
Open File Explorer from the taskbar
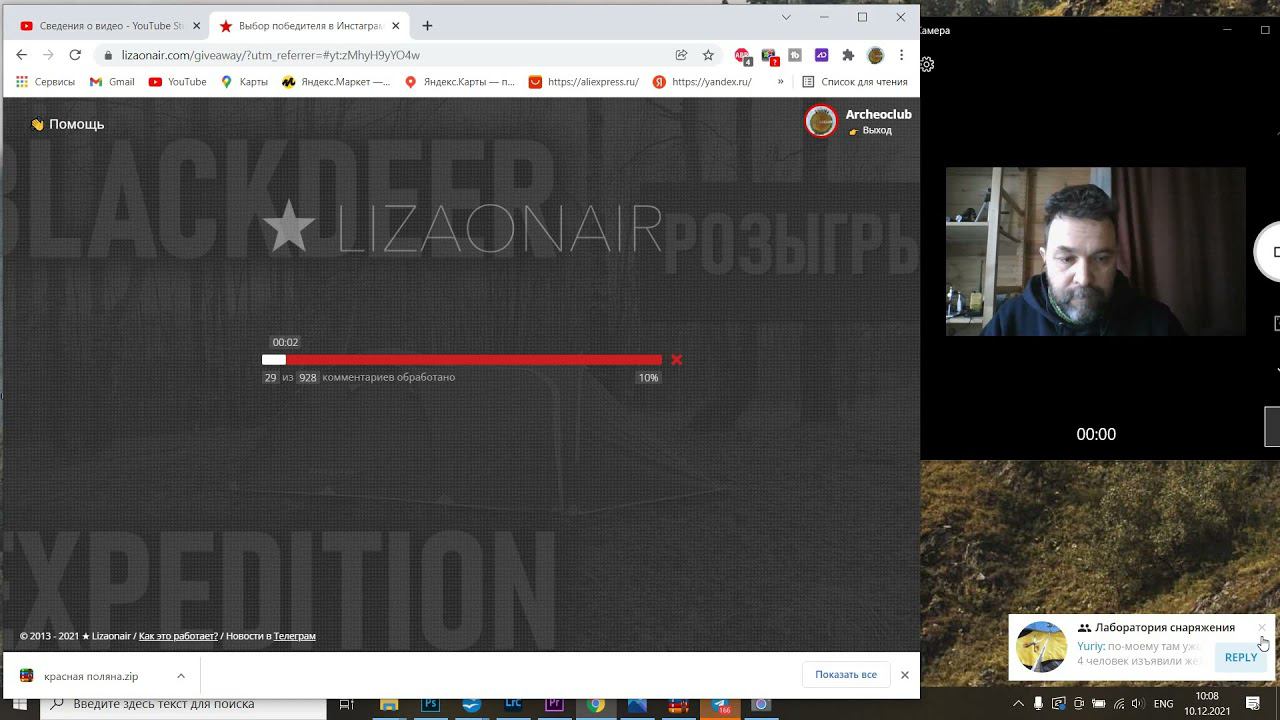389,704
